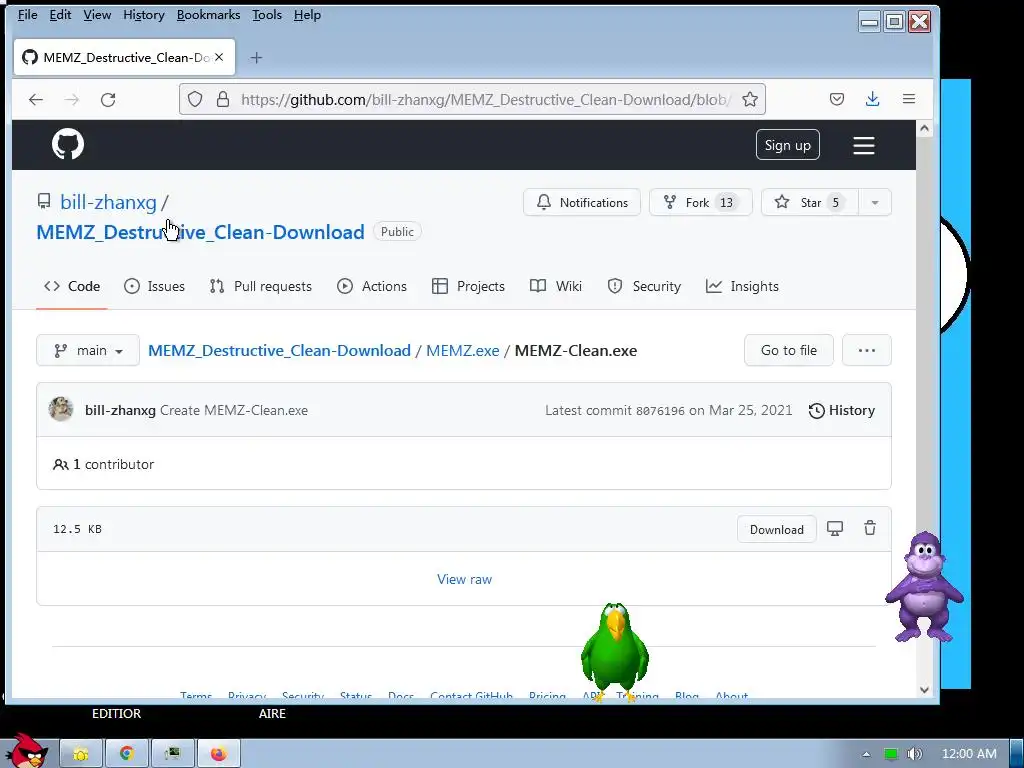Viewport: 1024px width, 768px height.
Task: Delete the file using the trash icon
Action: click(870, 528)
